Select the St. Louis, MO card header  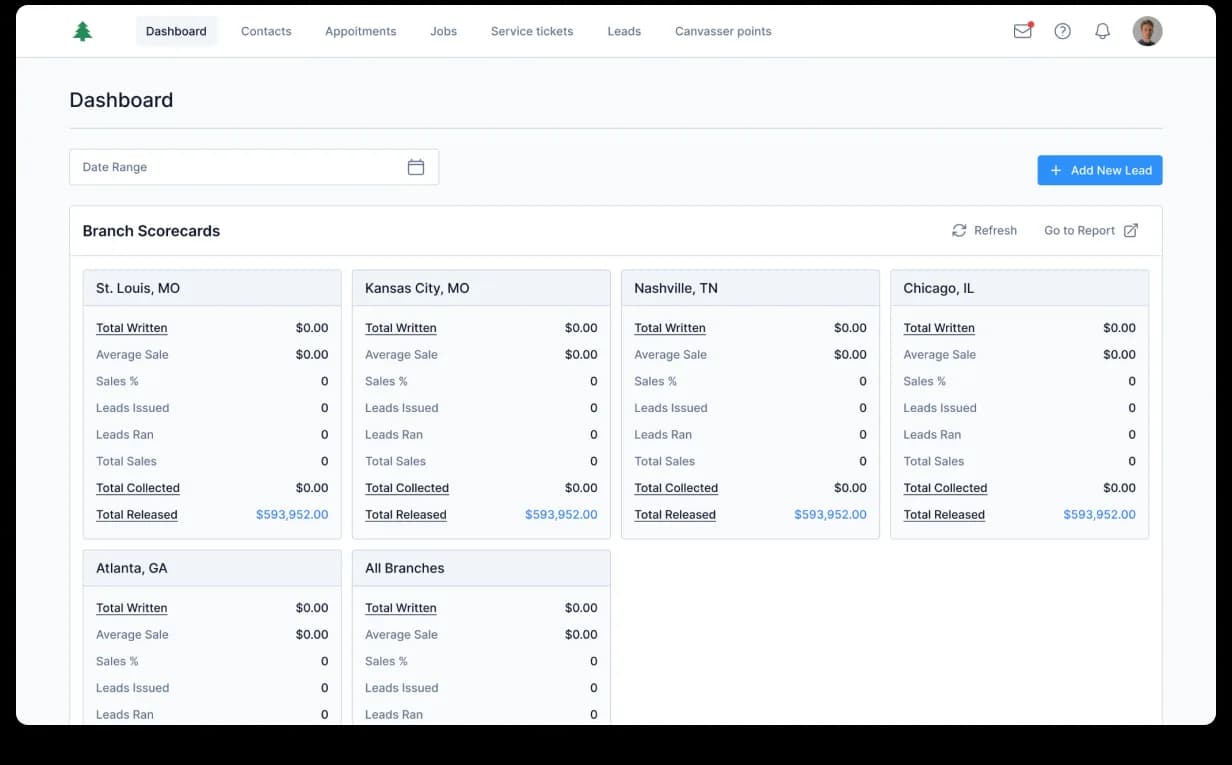click(x=212, y=288)
